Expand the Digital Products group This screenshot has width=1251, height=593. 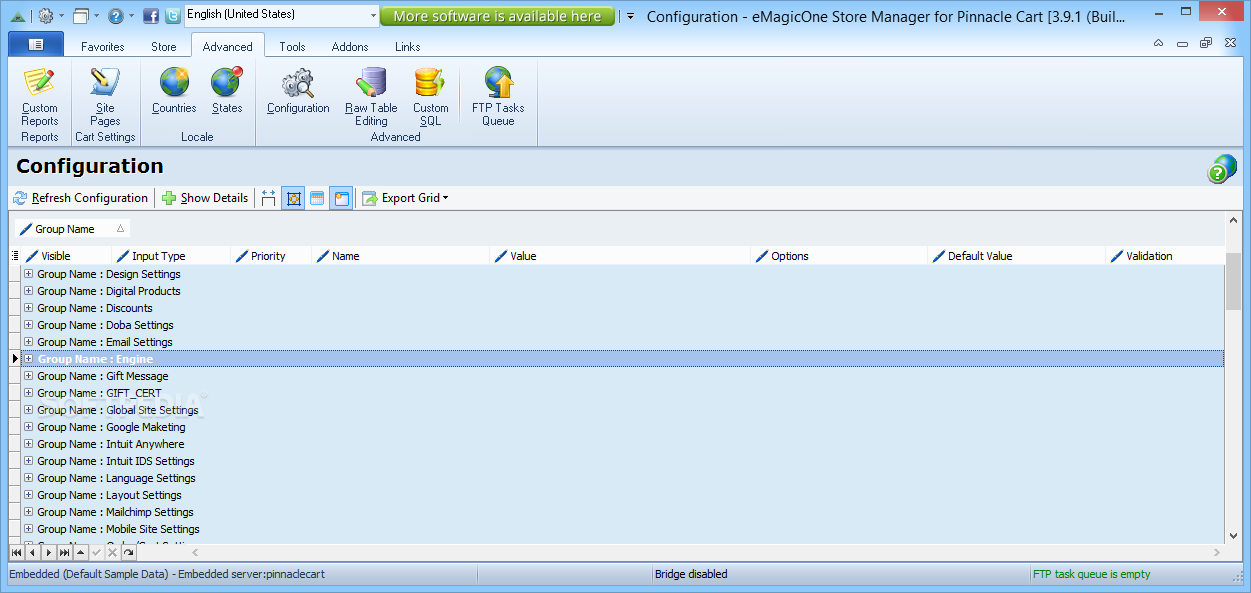click(x=28, y=291)
